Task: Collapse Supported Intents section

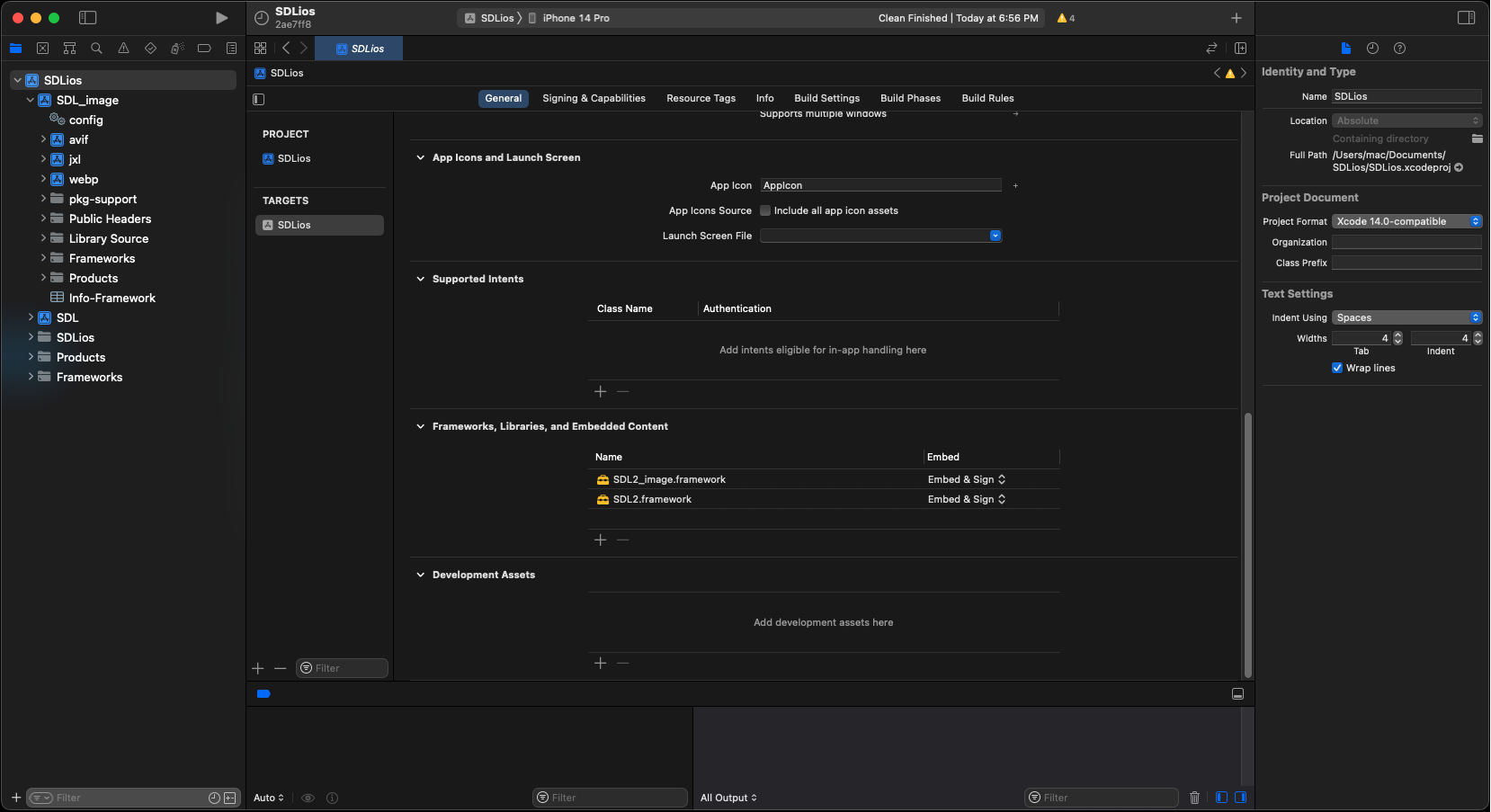Action: 420,279
